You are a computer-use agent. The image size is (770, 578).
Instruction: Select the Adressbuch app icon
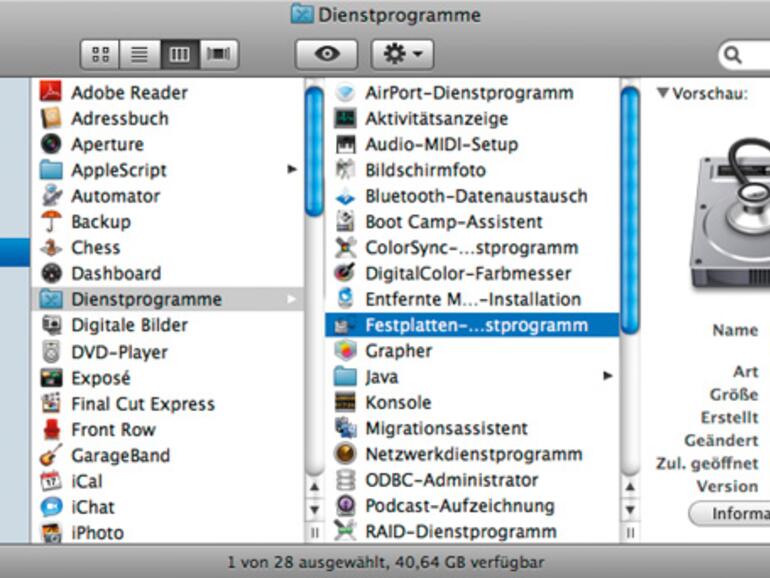[51, 118]
